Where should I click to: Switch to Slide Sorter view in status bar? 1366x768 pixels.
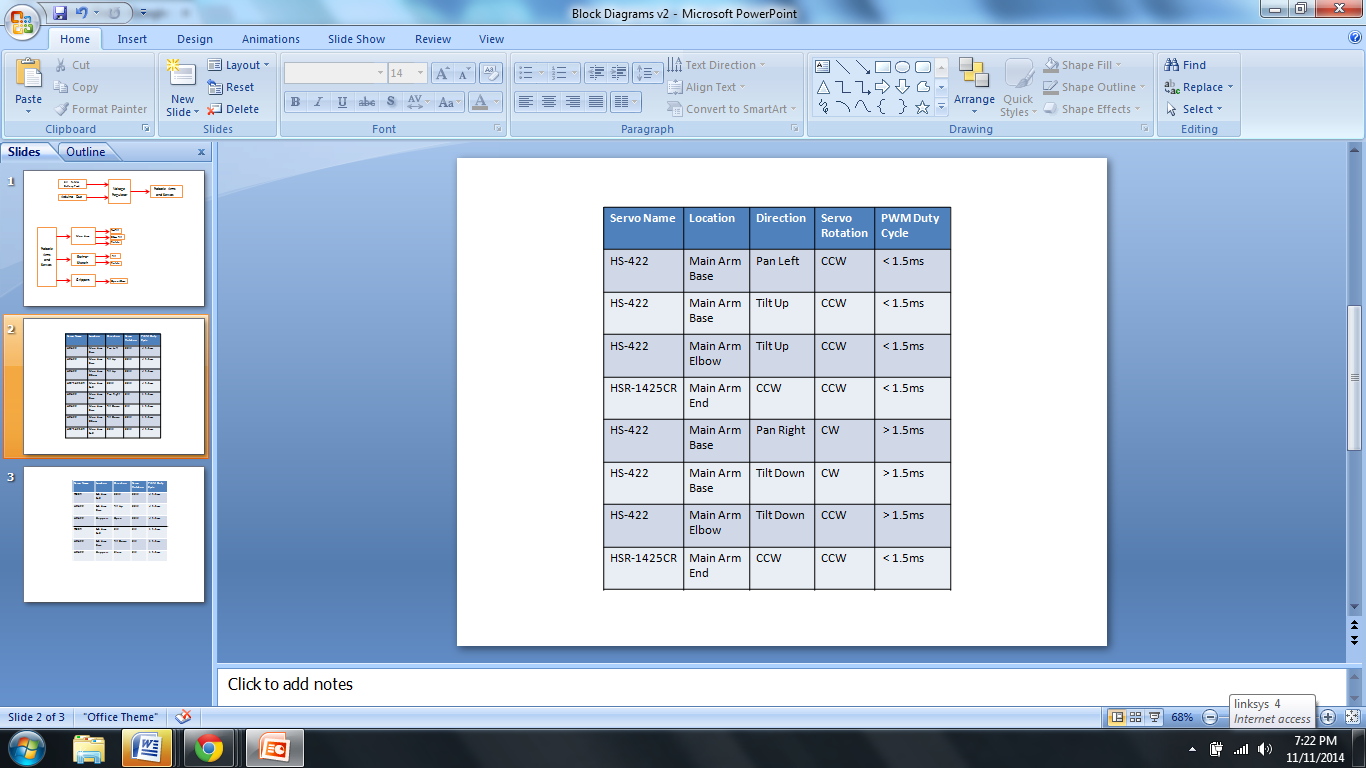pyautogui.click(x=1136, y=717)
